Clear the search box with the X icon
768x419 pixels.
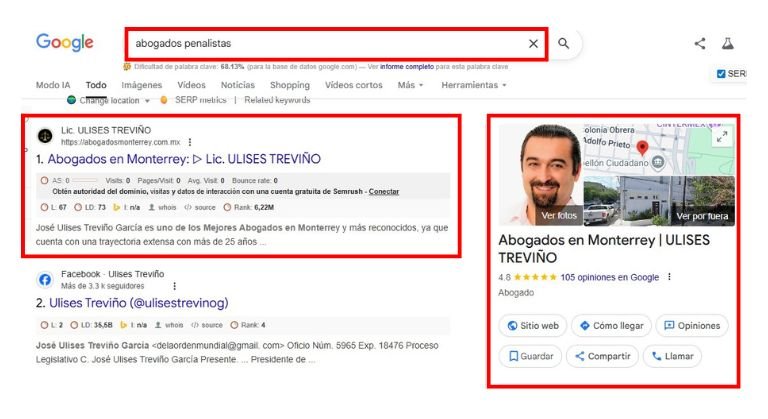[533, 44]
